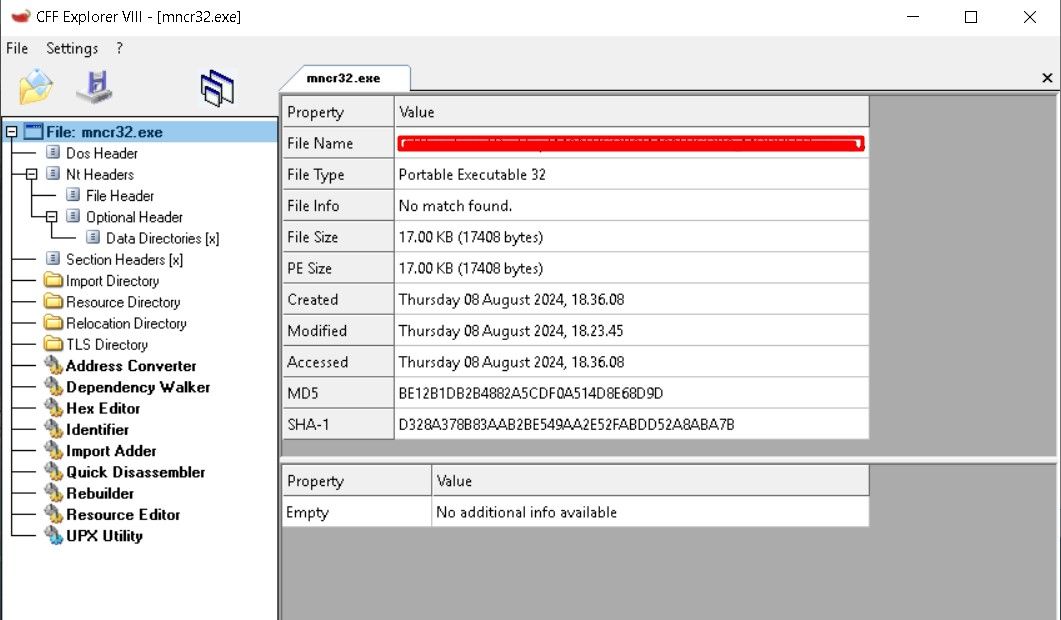Open the Resource Editor tool
Viewport: 1061px width, 620px height.
click(123, 515)
